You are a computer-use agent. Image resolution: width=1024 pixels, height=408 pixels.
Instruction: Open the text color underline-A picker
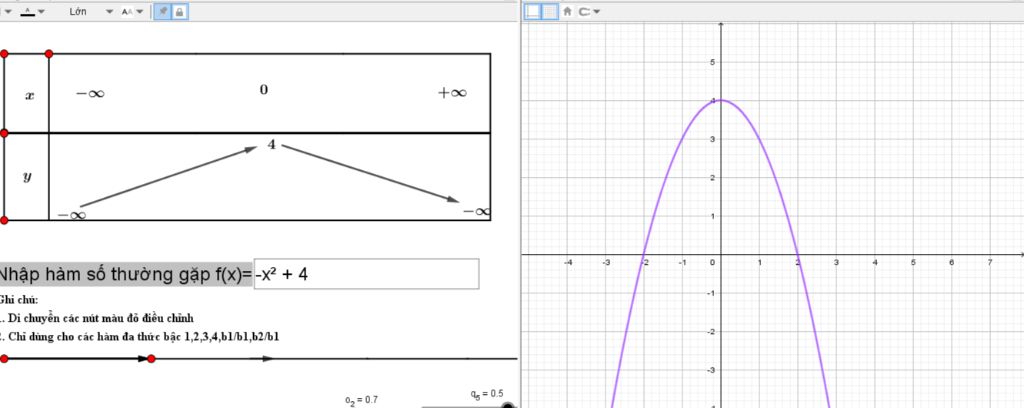pyautogui.click(x=27, y=12)
